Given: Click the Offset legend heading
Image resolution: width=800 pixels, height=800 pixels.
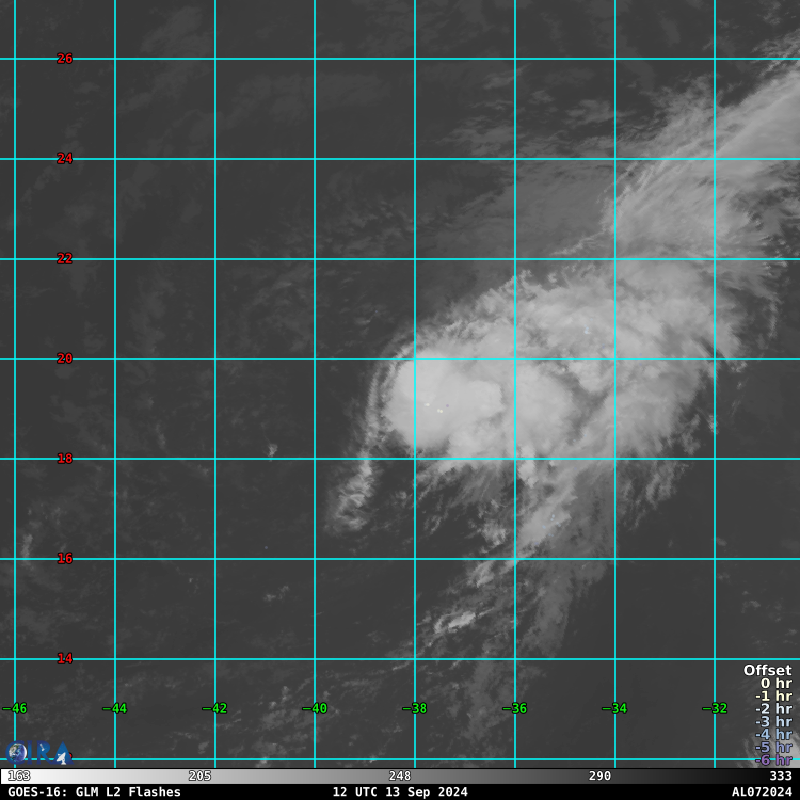Looking at the screenshot, I should tap(767, 671).
